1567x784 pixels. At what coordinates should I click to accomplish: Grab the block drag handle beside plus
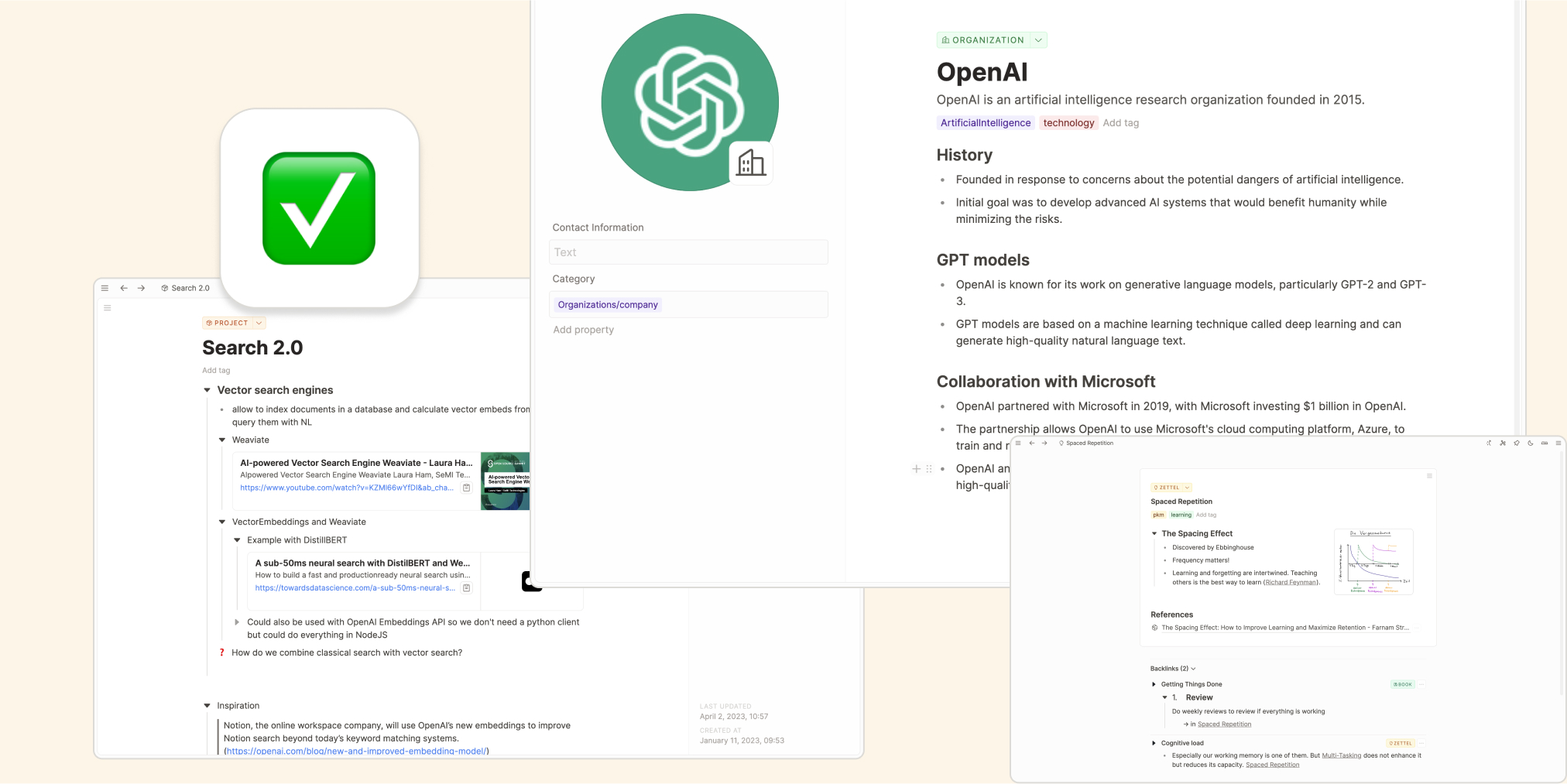click(x=929, y=469)
